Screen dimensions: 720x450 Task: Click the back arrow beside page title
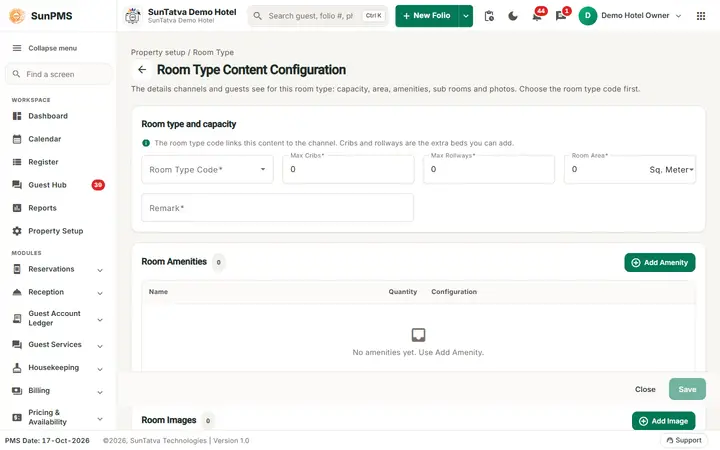pos(142,70)
